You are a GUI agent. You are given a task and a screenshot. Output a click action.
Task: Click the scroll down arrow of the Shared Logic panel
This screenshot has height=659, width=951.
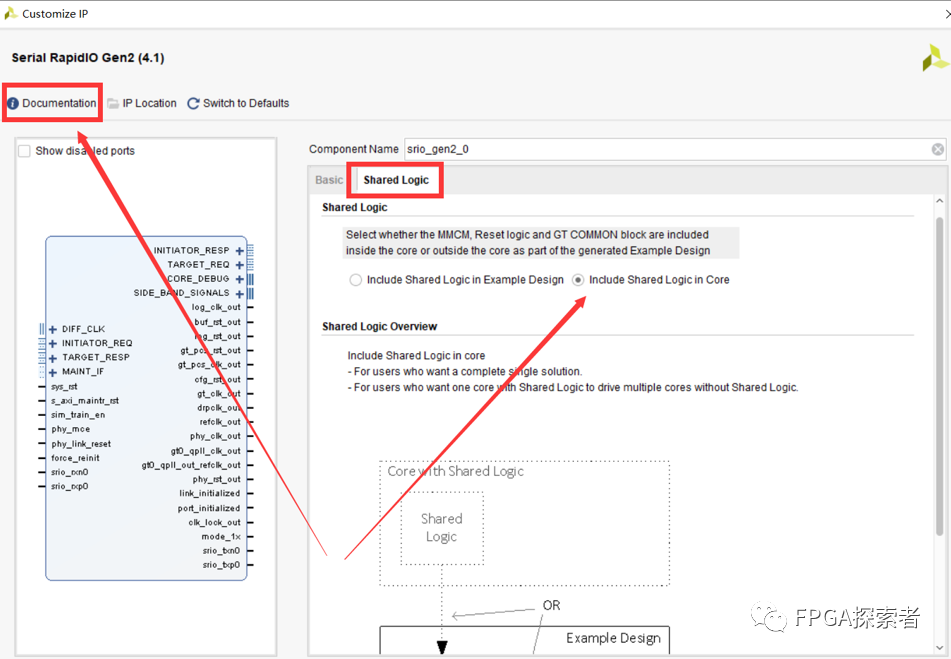(939, 648)
